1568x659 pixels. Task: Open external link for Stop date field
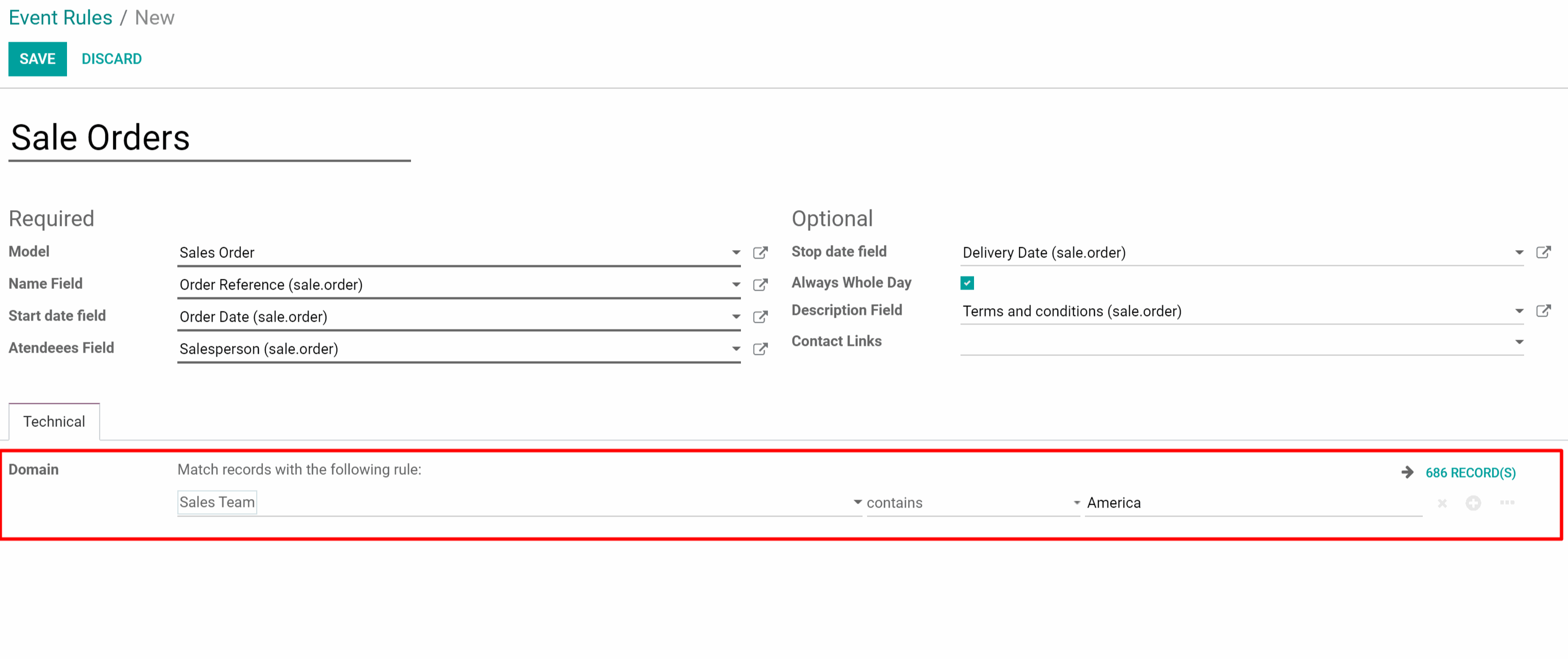coord(1543,252)
